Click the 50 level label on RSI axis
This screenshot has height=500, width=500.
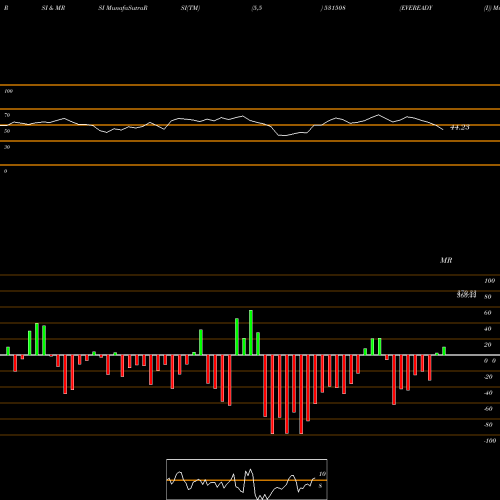tap(7, 131)
